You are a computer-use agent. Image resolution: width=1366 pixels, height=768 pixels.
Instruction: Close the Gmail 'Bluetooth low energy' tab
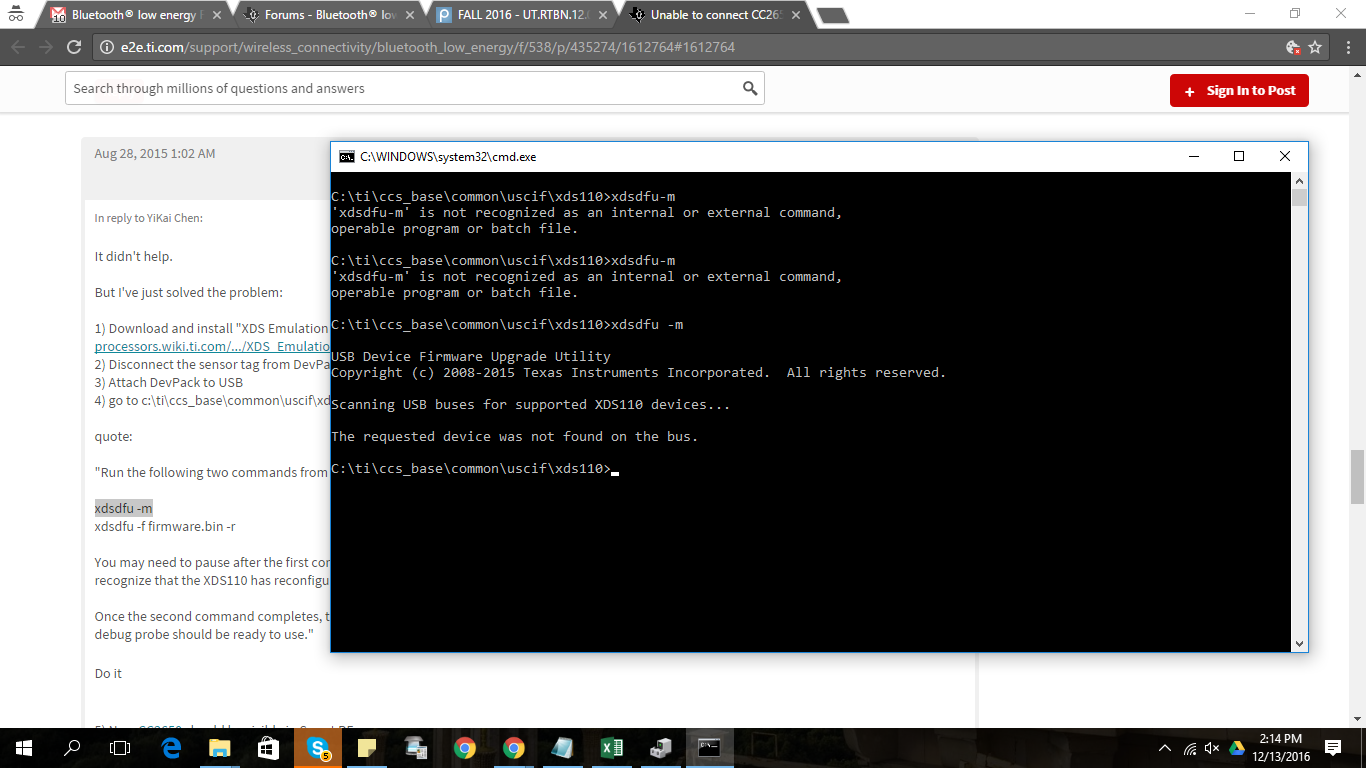pyautogui.click(x=217, y=15)
